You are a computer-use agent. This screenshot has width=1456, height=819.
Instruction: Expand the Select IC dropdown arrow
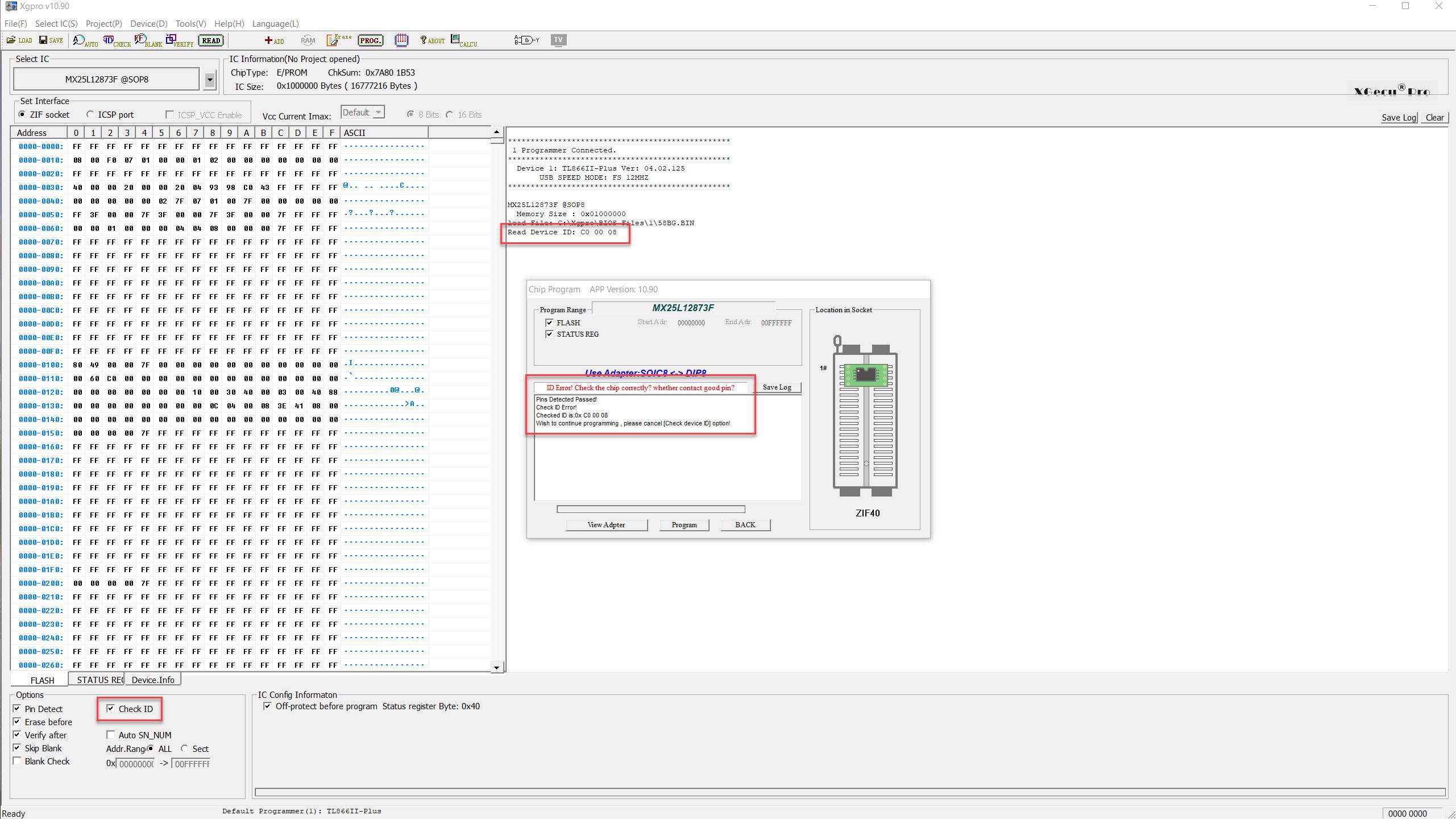point(210,80)
